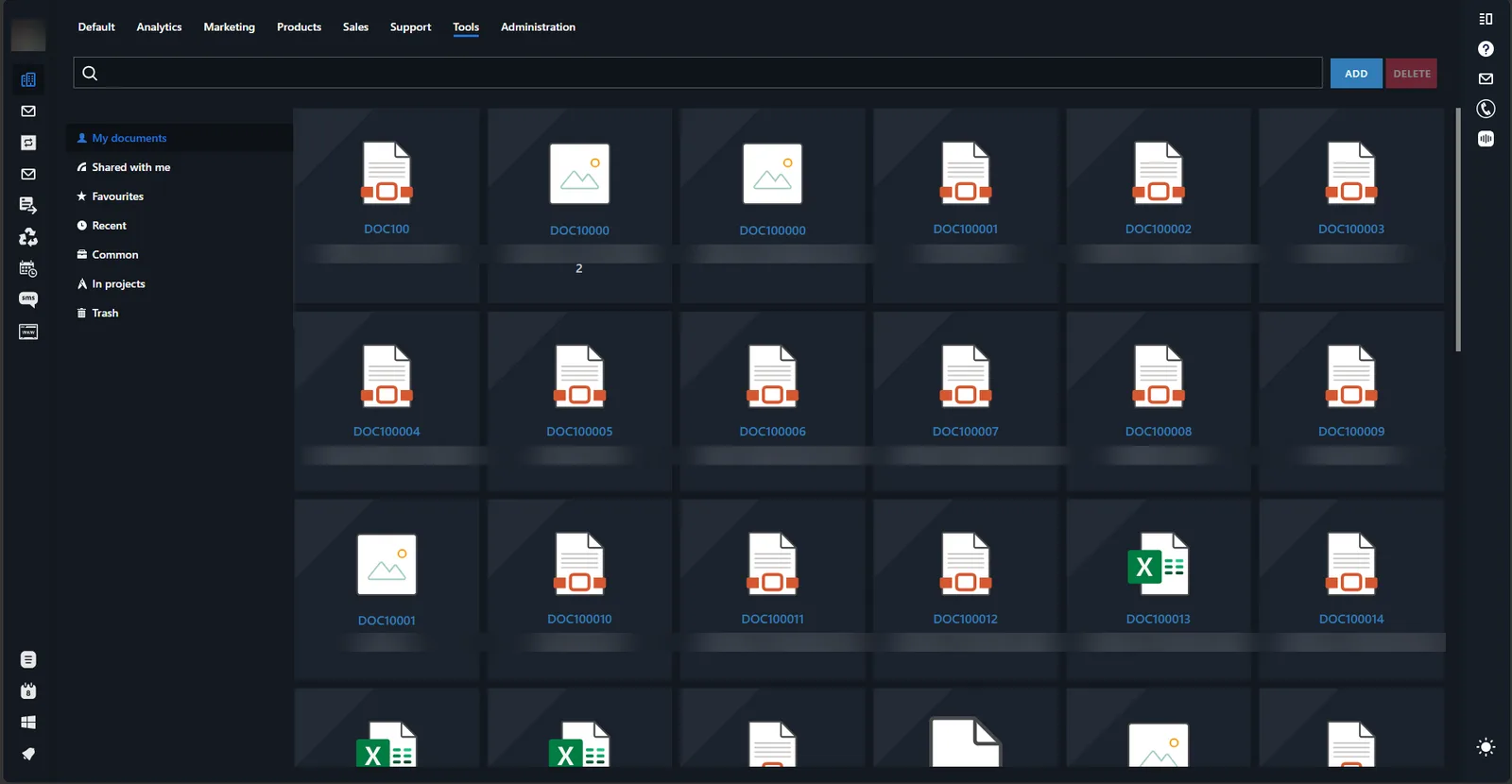The height and width of the screenshot is (784, 1512).
Task: Click the side panel layout icon
Action: tap(1486, 19)
